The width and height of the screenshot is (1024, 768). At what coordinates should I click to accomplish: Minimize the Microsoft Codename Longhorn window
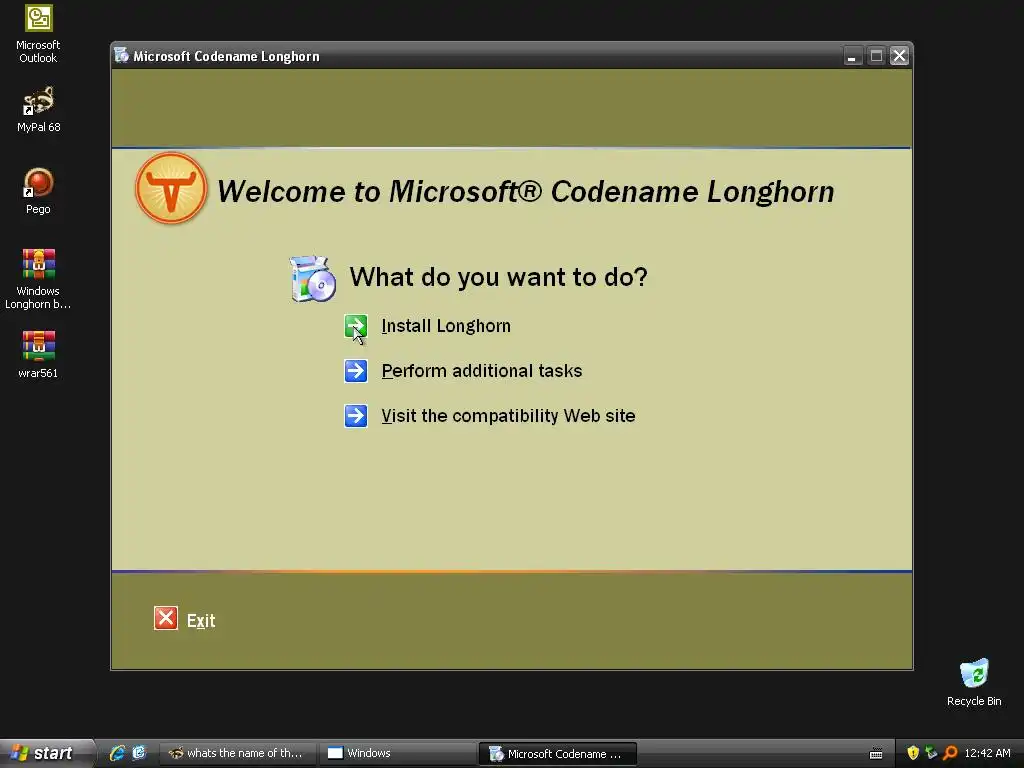pos(852,56)
